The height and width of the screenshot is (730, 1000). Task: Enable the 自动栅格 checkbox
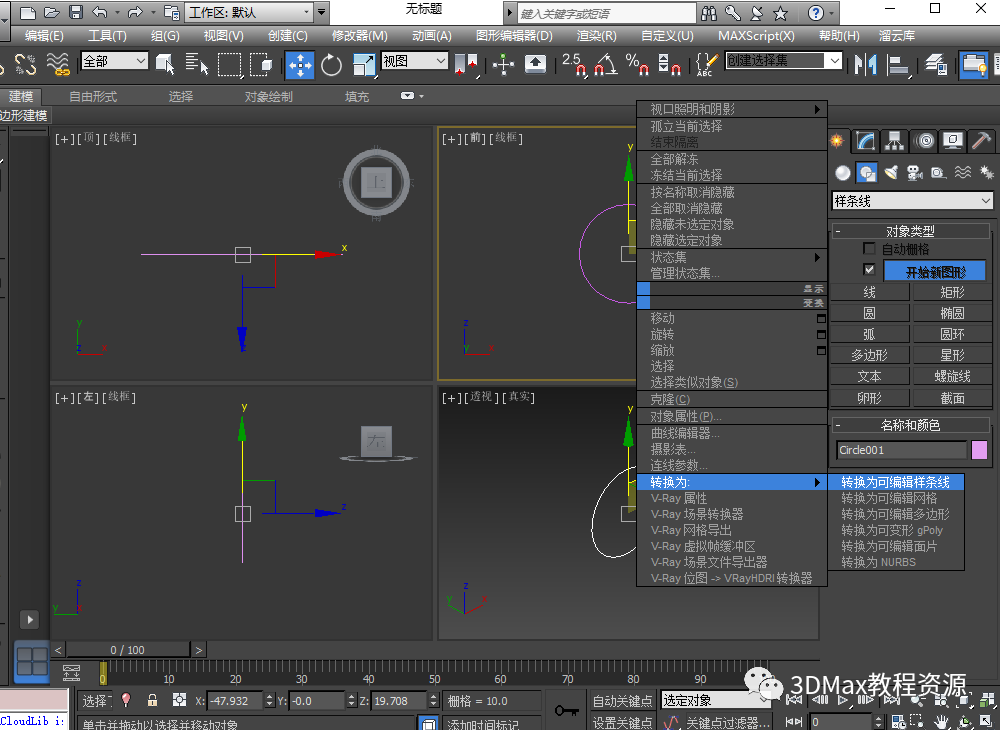[869, 249]
